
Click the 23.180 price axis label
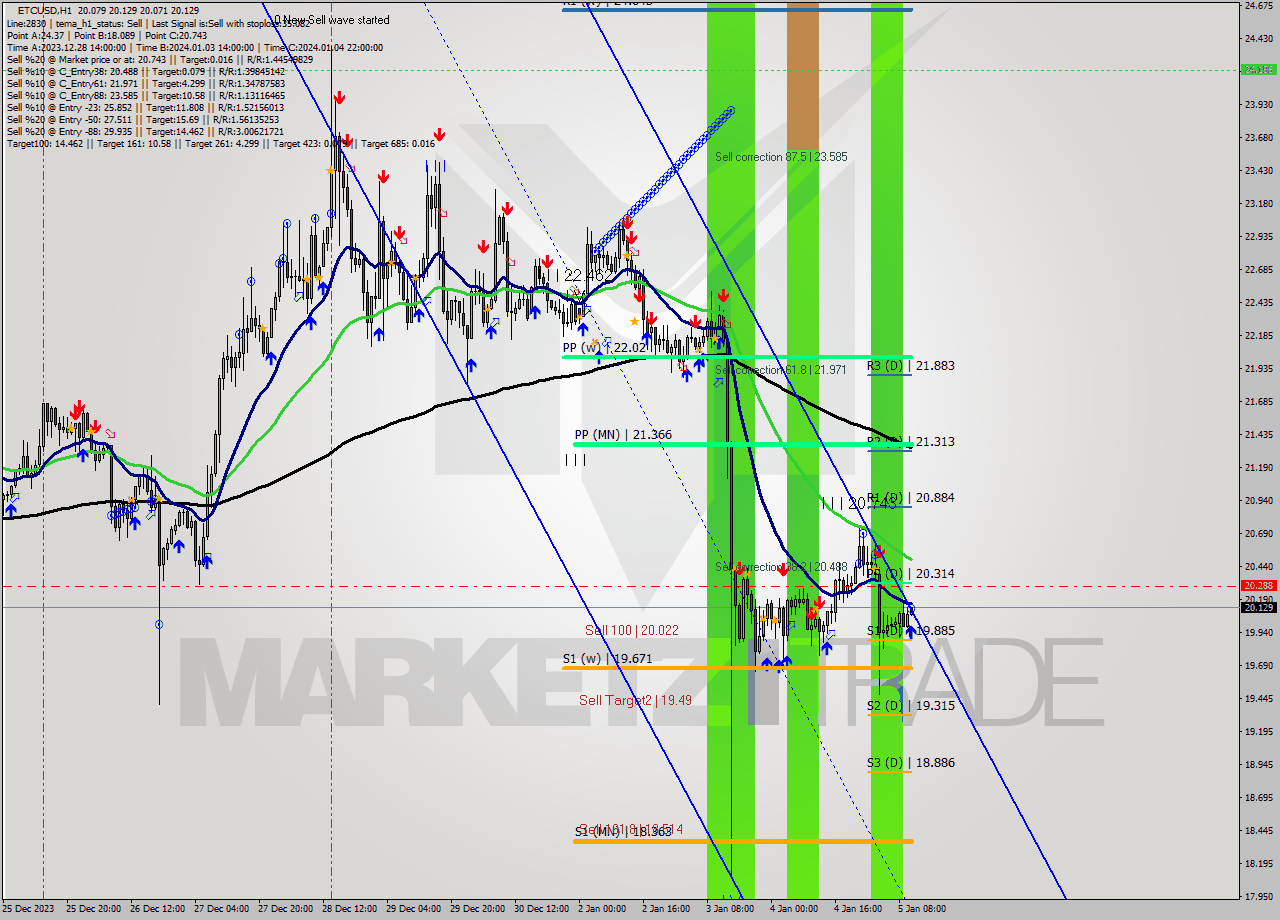(1258, 203)
